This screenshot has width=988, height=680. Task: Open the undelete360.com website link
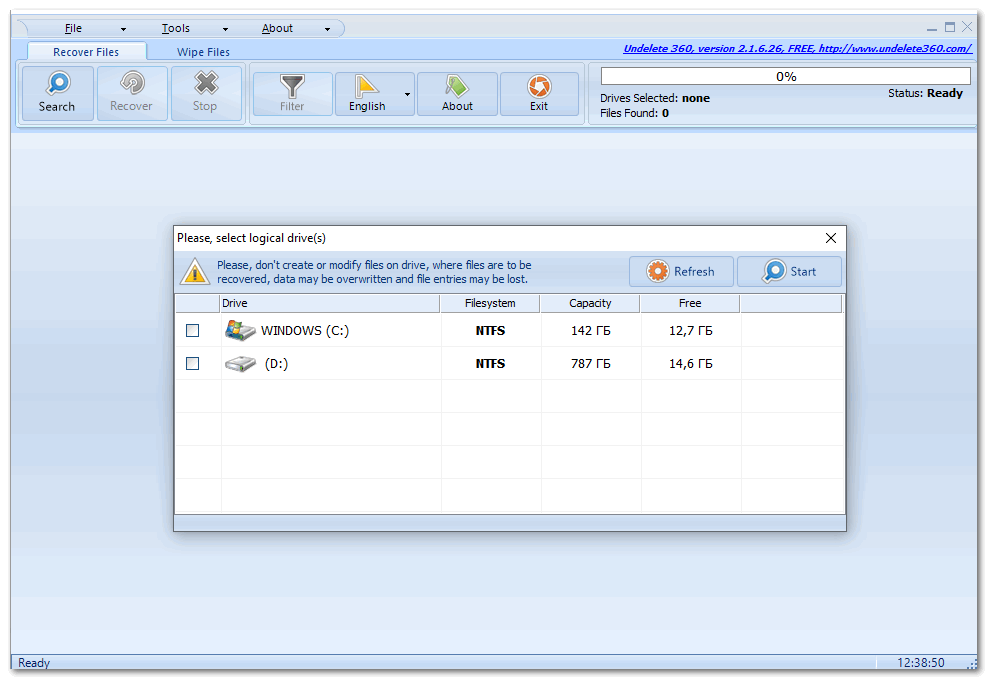tap(797, 48)
